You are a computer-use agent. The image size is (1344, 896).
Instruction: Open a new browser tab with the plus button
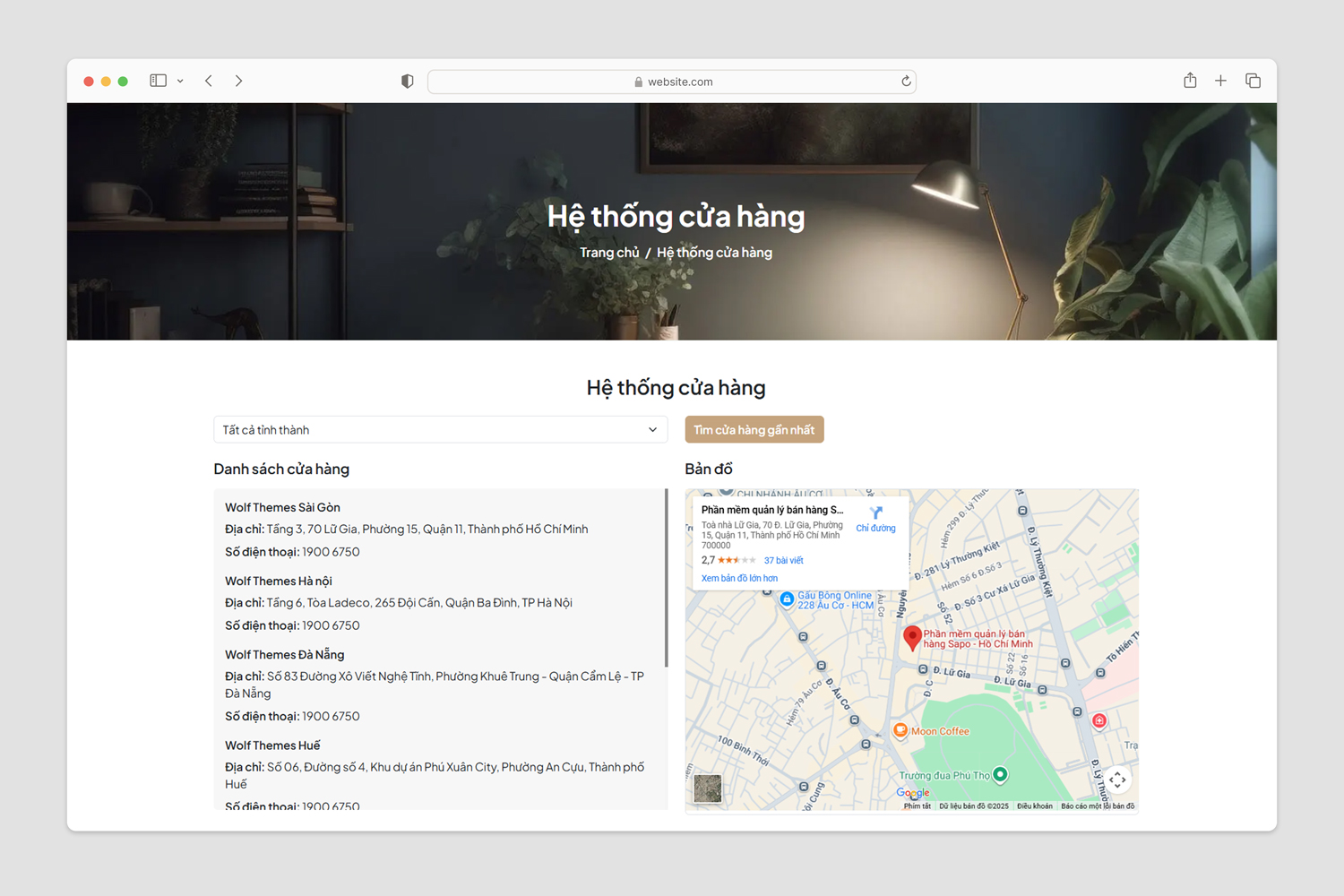pyautogui.click(x=1220, y=80)
